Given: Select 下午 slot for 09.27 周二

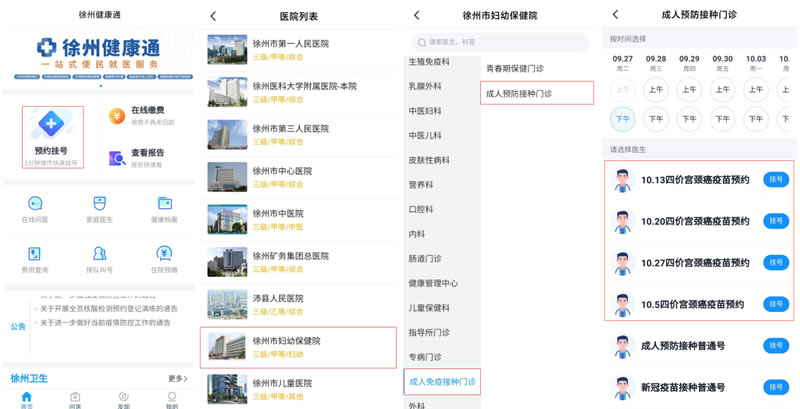Looking at the screenshot, I should [x=622, y=119].
